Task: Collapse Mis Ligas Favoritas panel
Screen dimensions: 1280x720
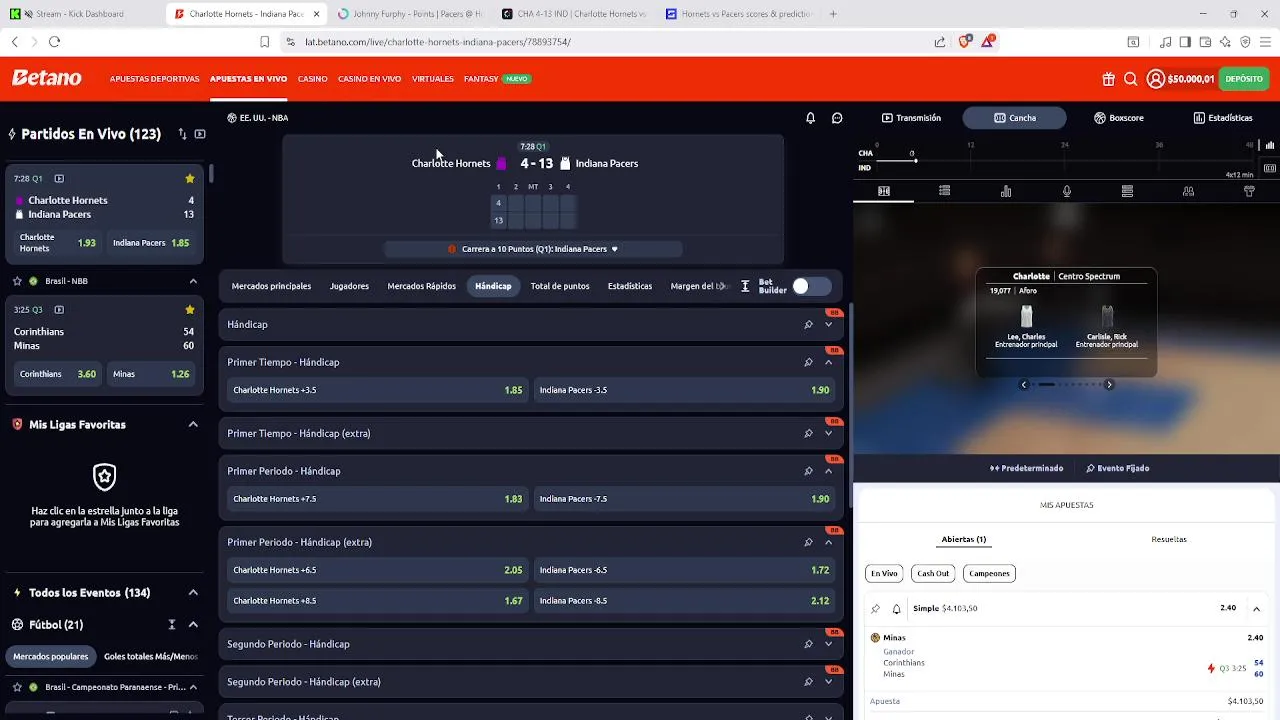Action: tap(193, 425)
